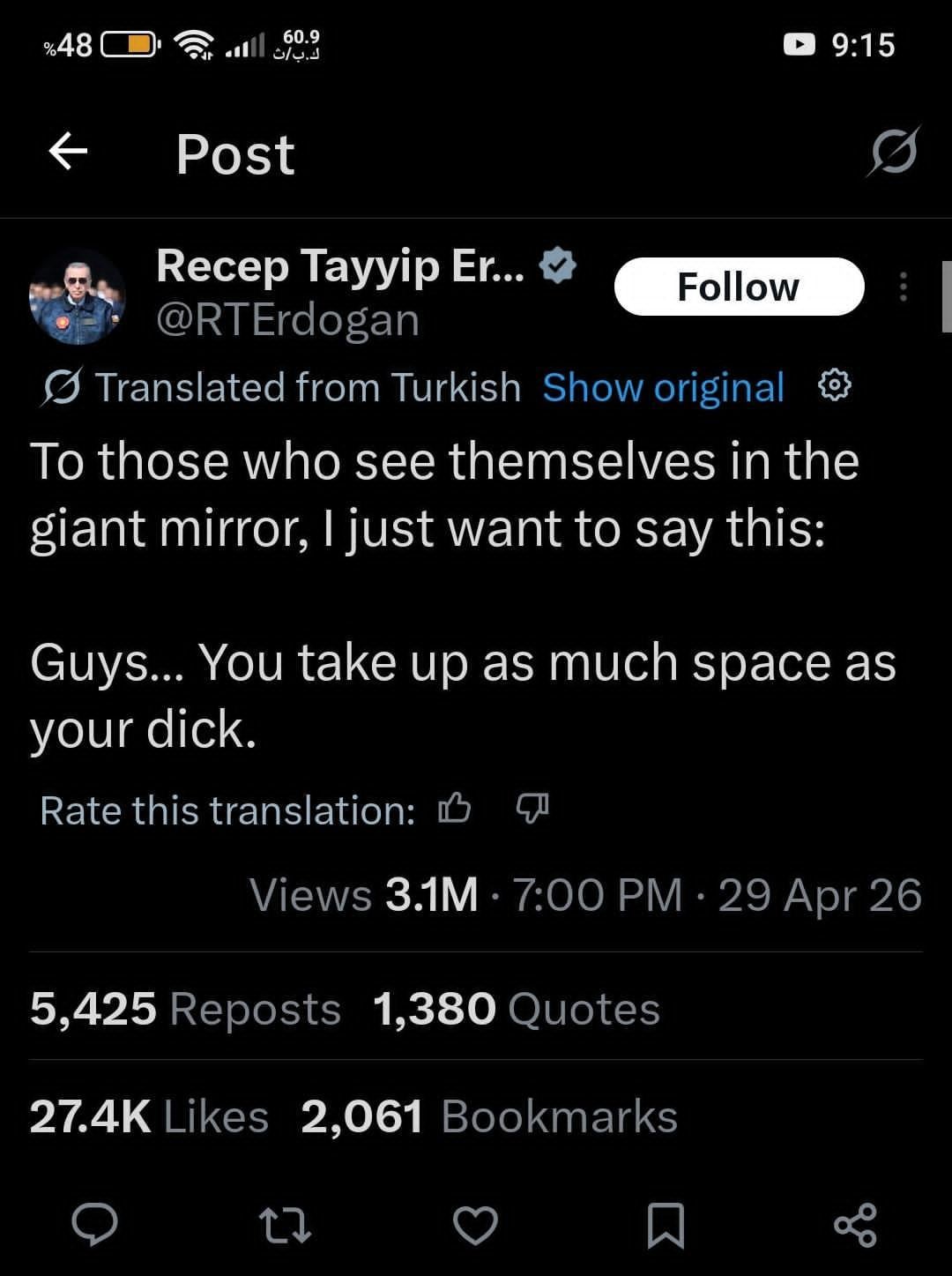Viewport: 952px width, 1276px height.
Task: Tap the share icon below the post
Action: click(855, 1225)
